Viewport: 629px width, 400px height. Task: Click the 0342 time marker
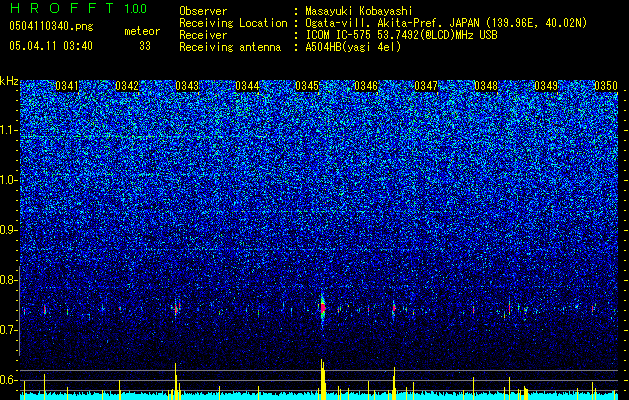[x=127, y=86]
